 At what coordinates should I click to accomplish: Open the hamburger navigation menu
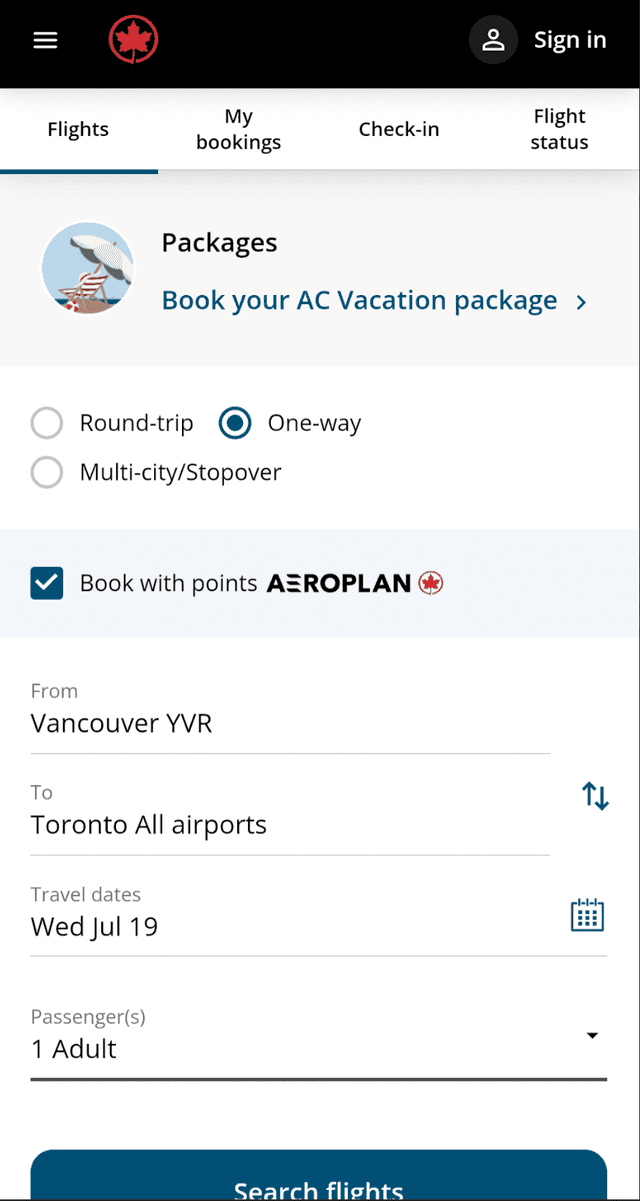pyautogui.click(x=45, y=40)
